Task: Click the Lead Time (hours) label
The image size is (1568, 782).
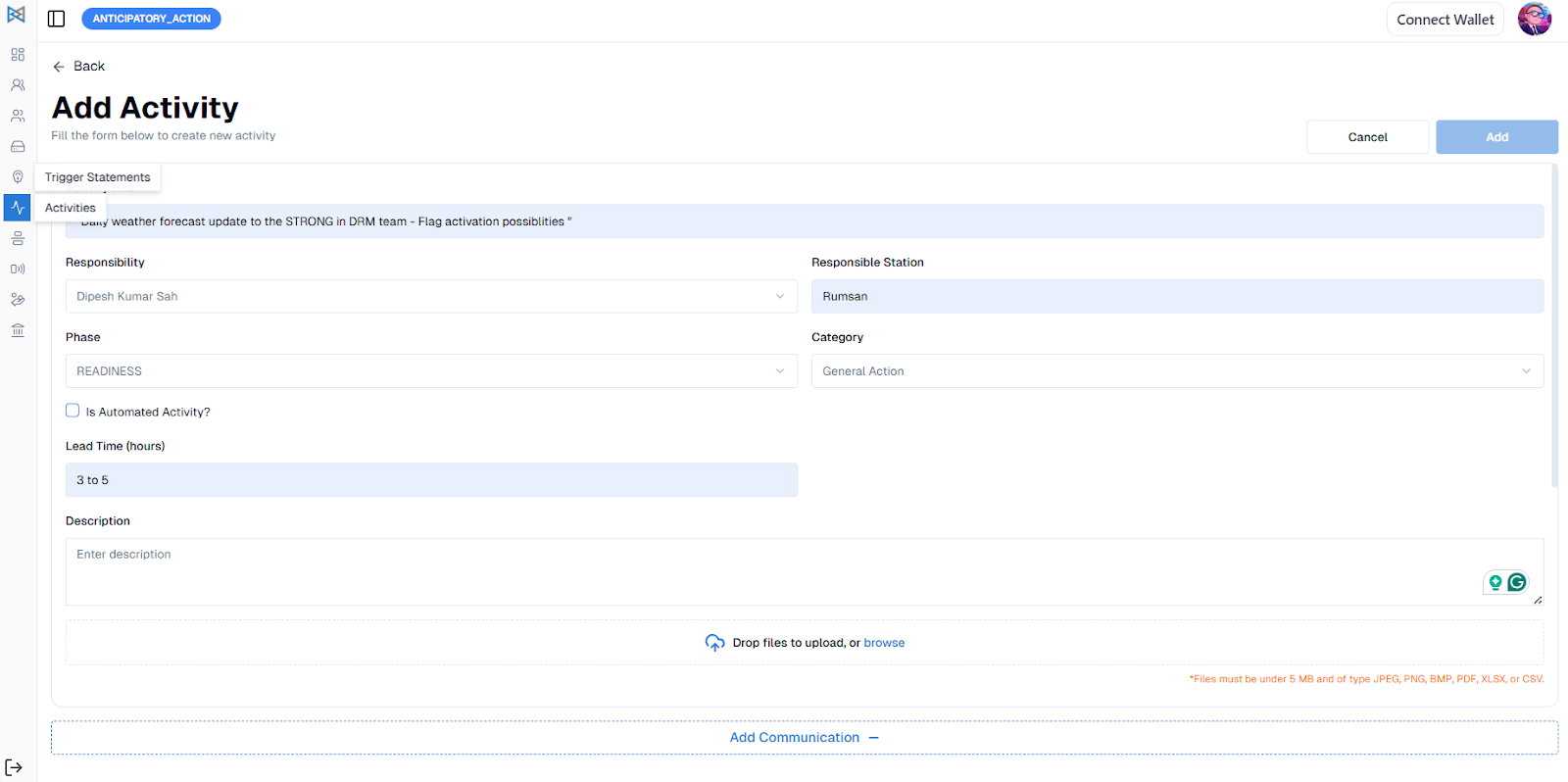Action: point(116,446)
